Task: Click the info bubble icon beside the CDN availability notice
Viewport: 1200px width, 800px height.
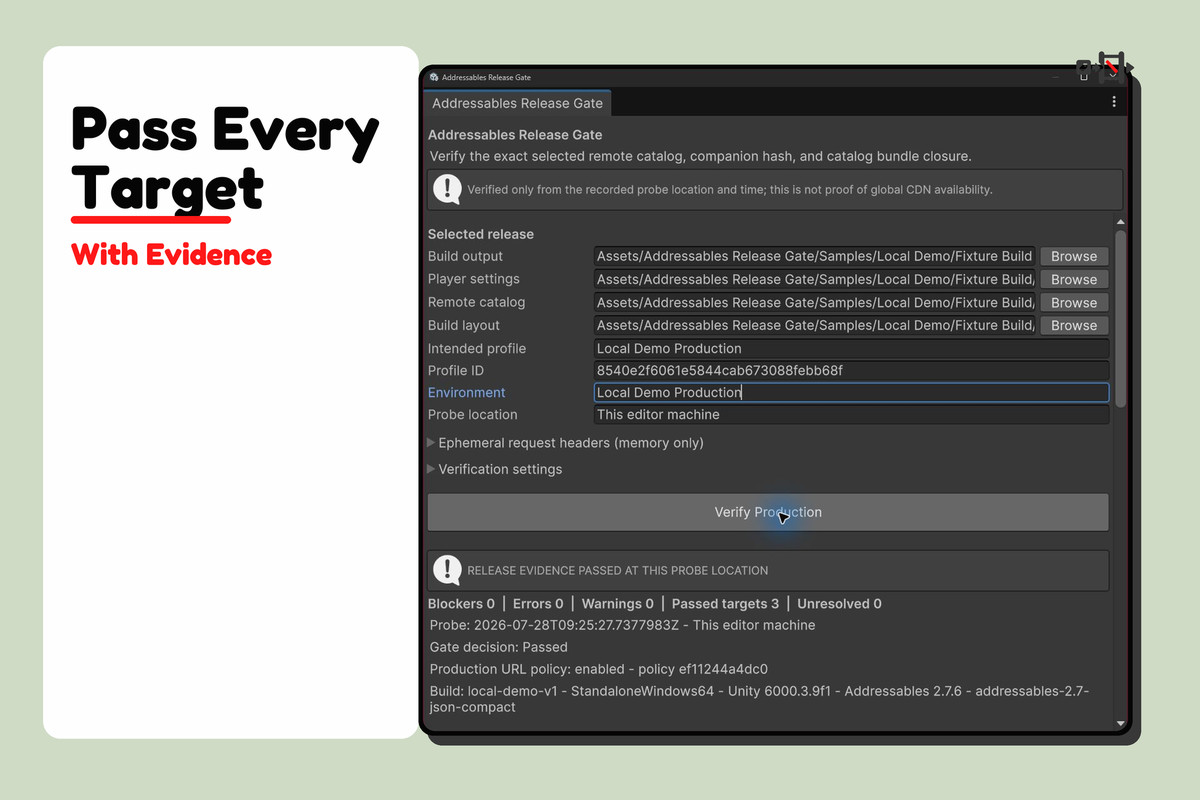Action: (x=447, y=189)
